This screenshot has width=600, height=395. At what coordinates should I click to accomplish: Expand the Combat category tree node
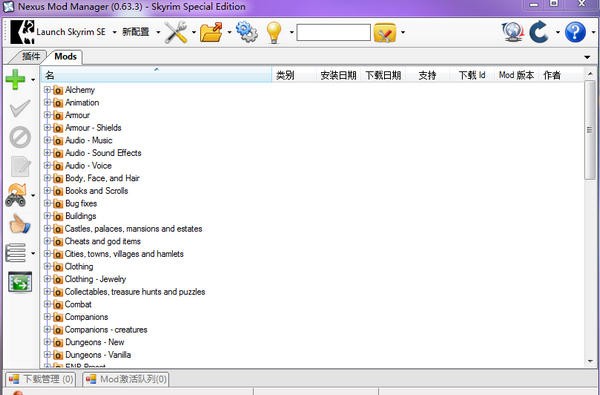pyautogui.click(x=47, y=304)
